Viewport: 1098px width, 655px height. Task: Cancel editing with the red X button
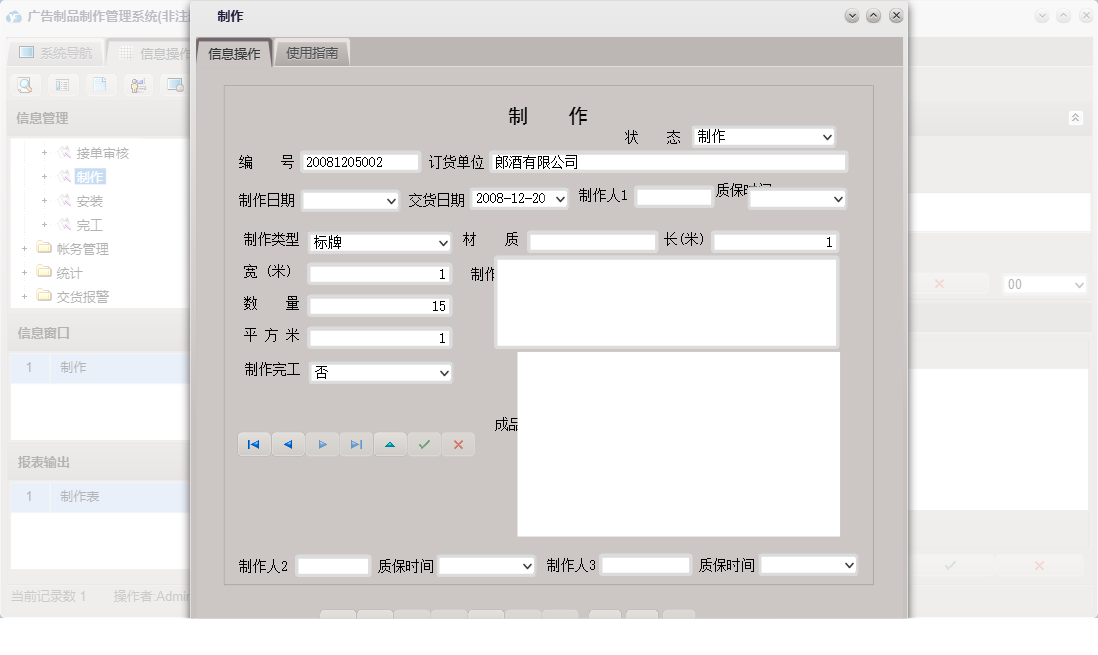tap(458, 444)
